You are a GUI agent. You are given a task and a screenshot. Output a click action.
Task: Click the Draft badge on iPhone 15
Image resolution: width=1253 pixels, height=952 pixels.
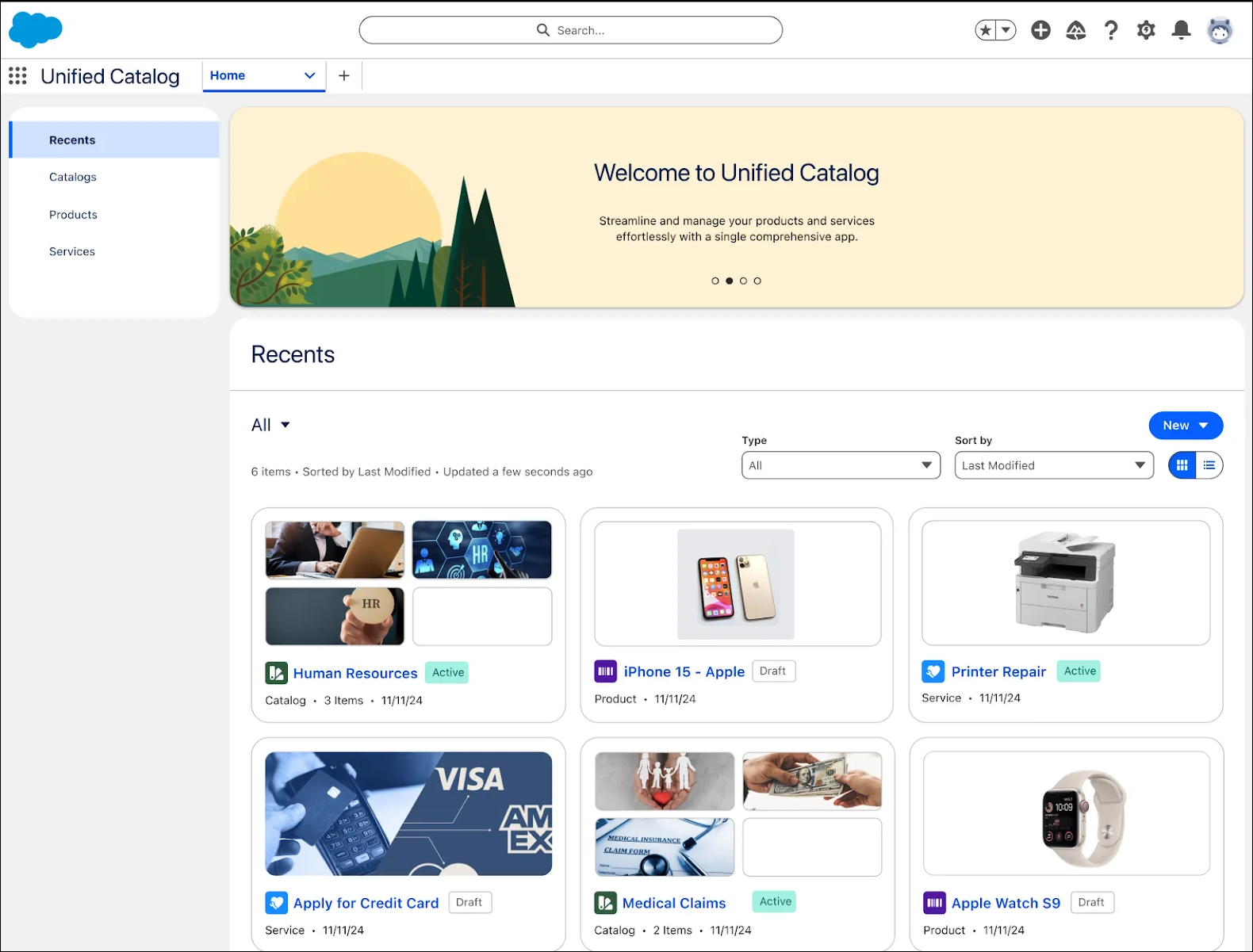coord(773,671)
